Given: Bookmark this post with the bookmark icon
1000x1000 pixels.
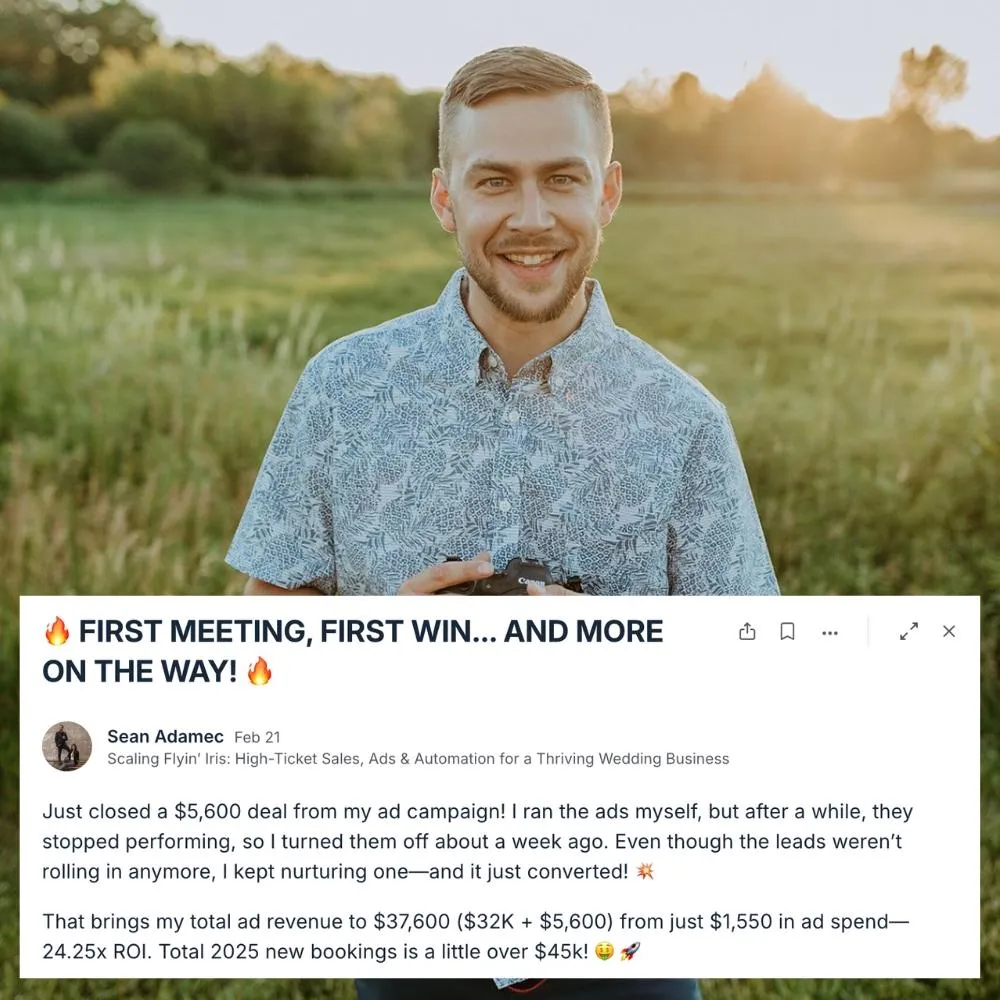Looking at the screenshot, I should click(788, 631).
